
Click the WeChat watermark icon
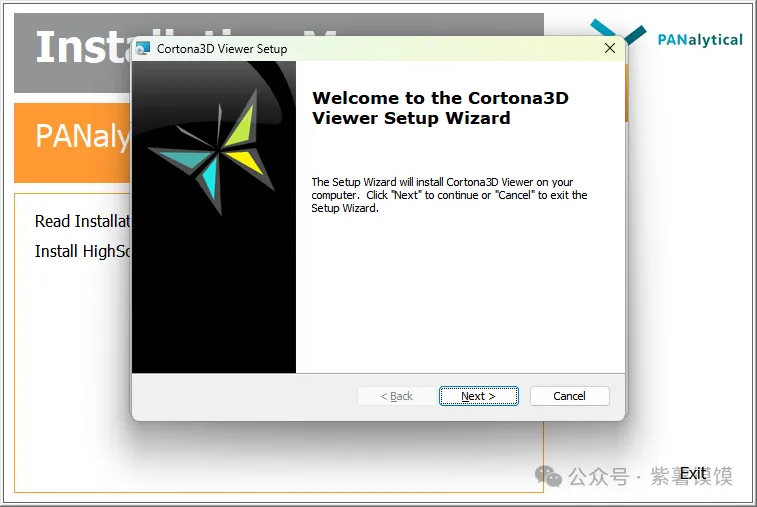[550, 475]
